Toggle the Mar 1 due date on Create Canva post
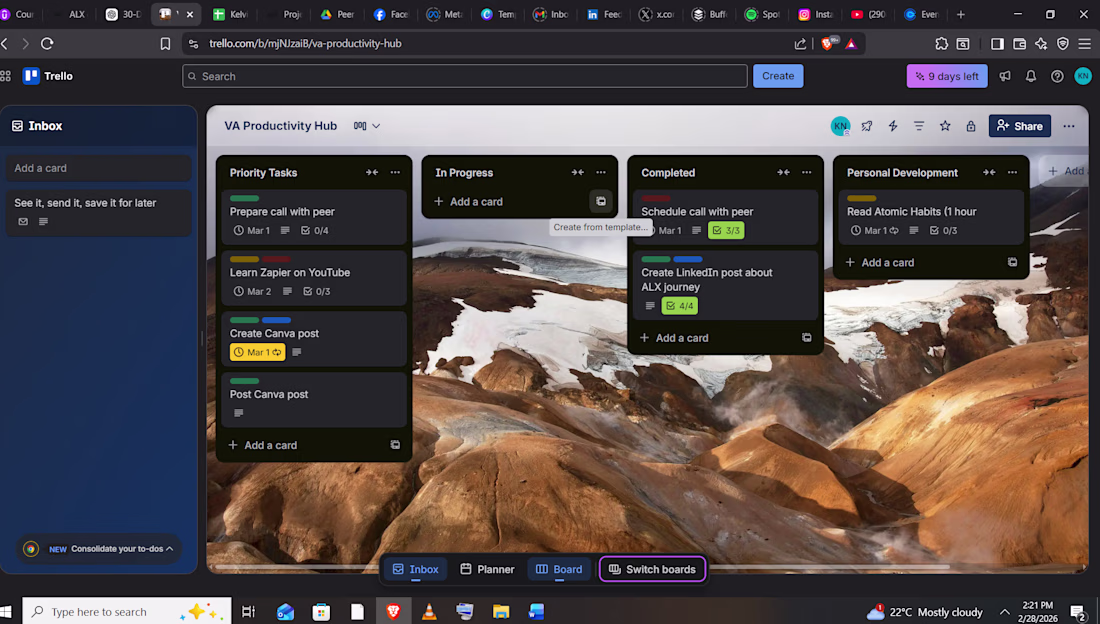 tap(257, 352)
